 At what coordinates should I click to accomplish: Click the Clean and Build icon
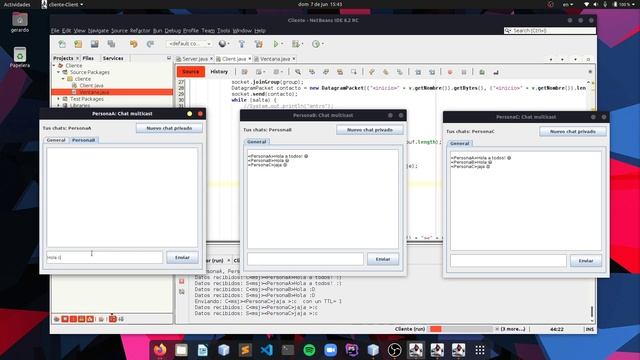coord(258,44)
